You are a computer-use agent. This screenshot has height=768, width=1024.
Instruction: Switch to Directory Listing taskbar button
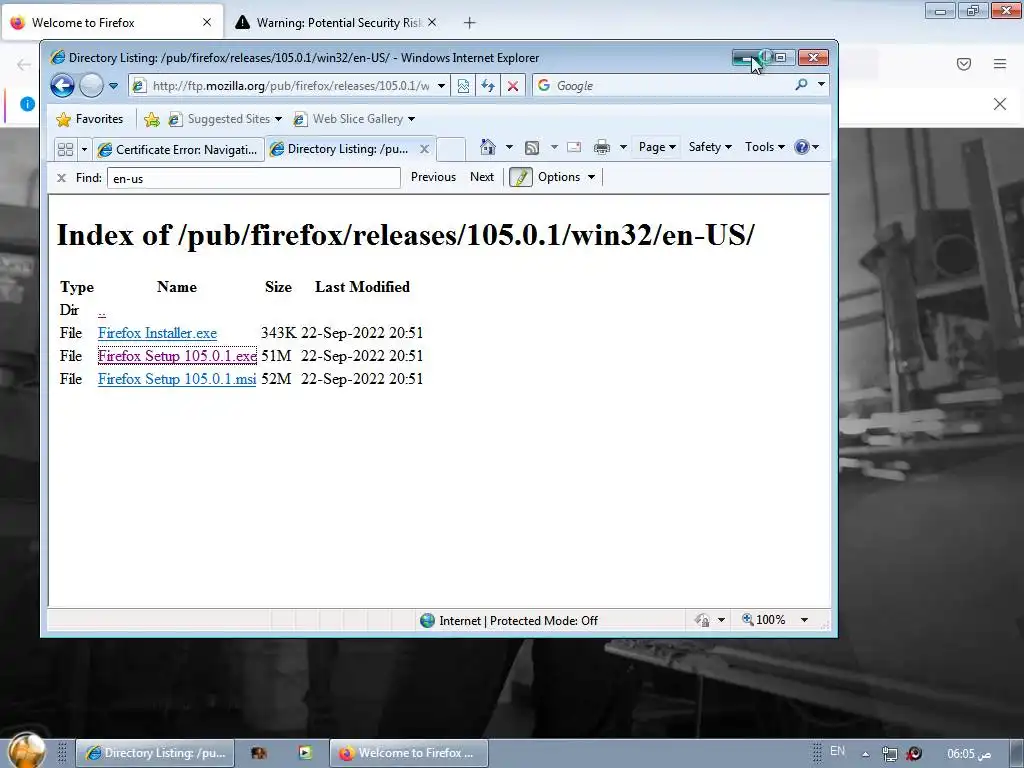tap(155, 753)
